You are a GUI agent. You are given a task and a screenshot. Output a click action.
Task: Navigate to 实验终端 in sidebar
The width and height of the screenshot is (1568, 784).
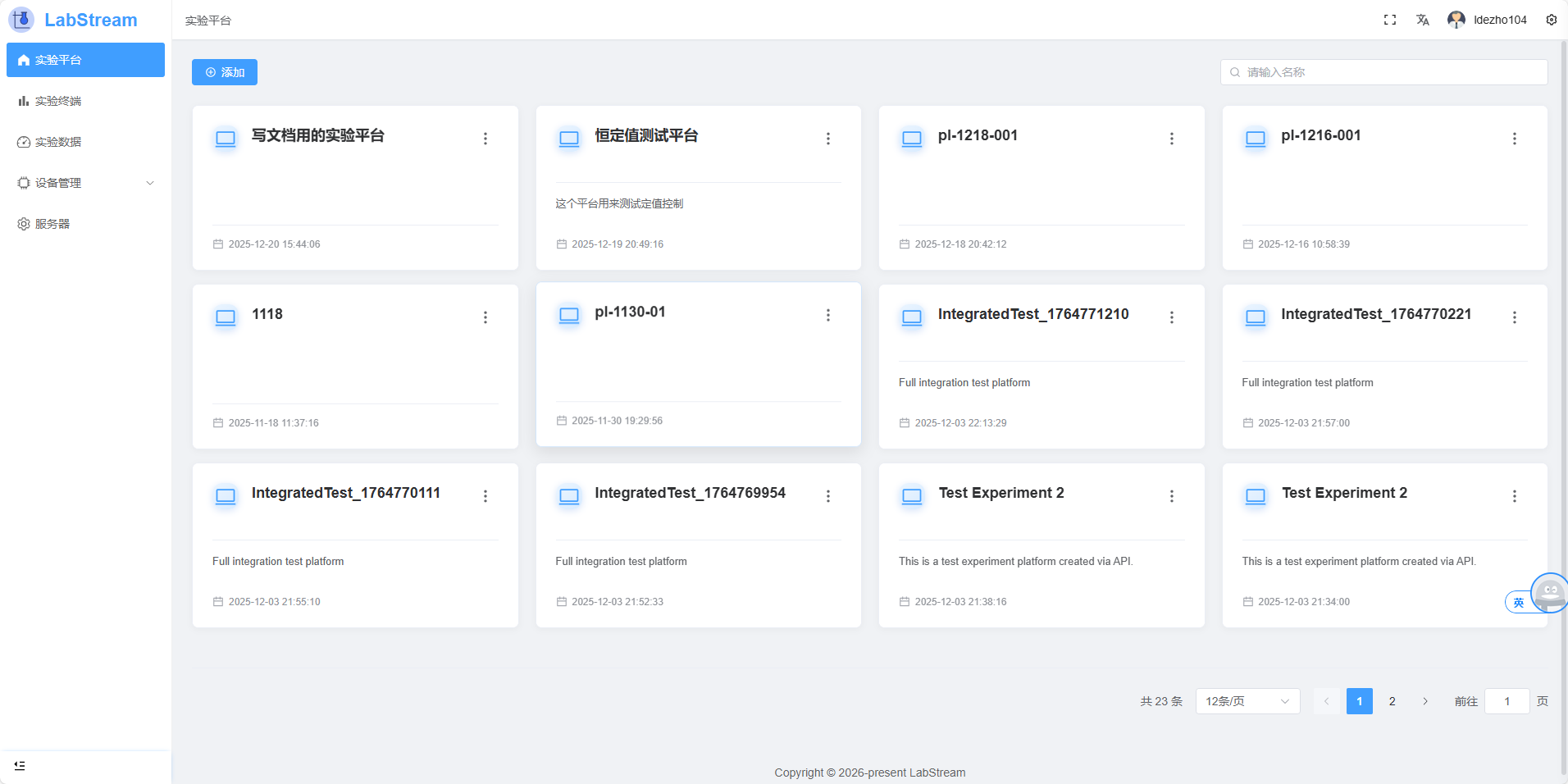(58, 101)
